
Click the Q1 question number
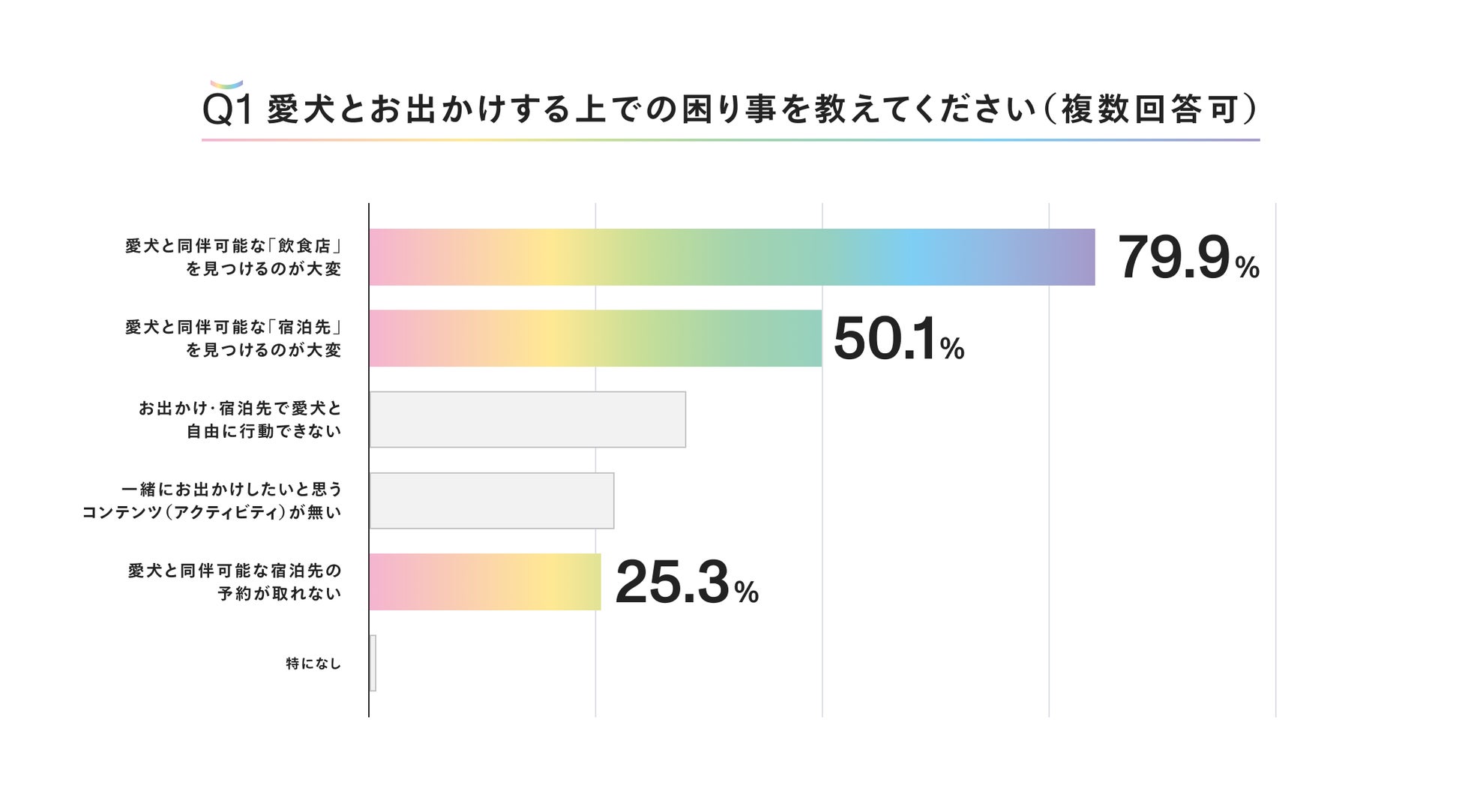click(228, 111)
